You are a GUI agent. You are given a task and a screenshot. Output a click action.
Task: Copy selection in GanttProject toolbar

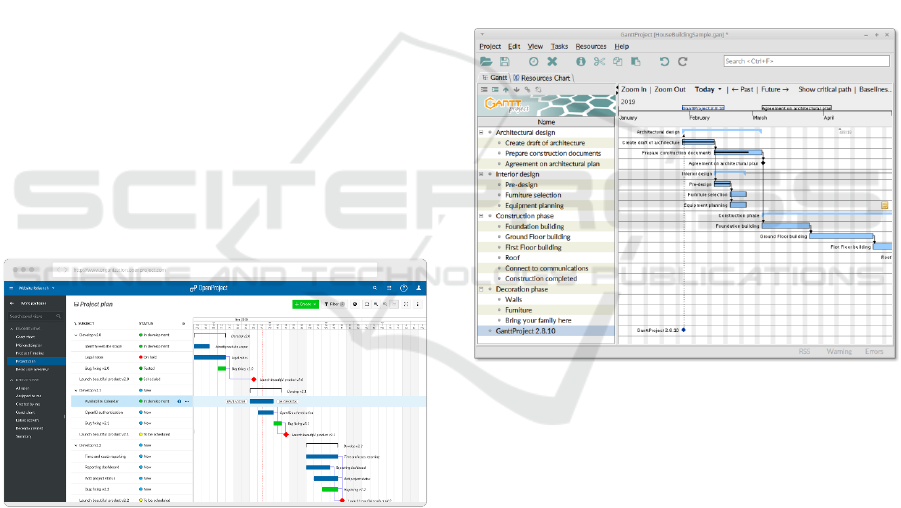618,61
